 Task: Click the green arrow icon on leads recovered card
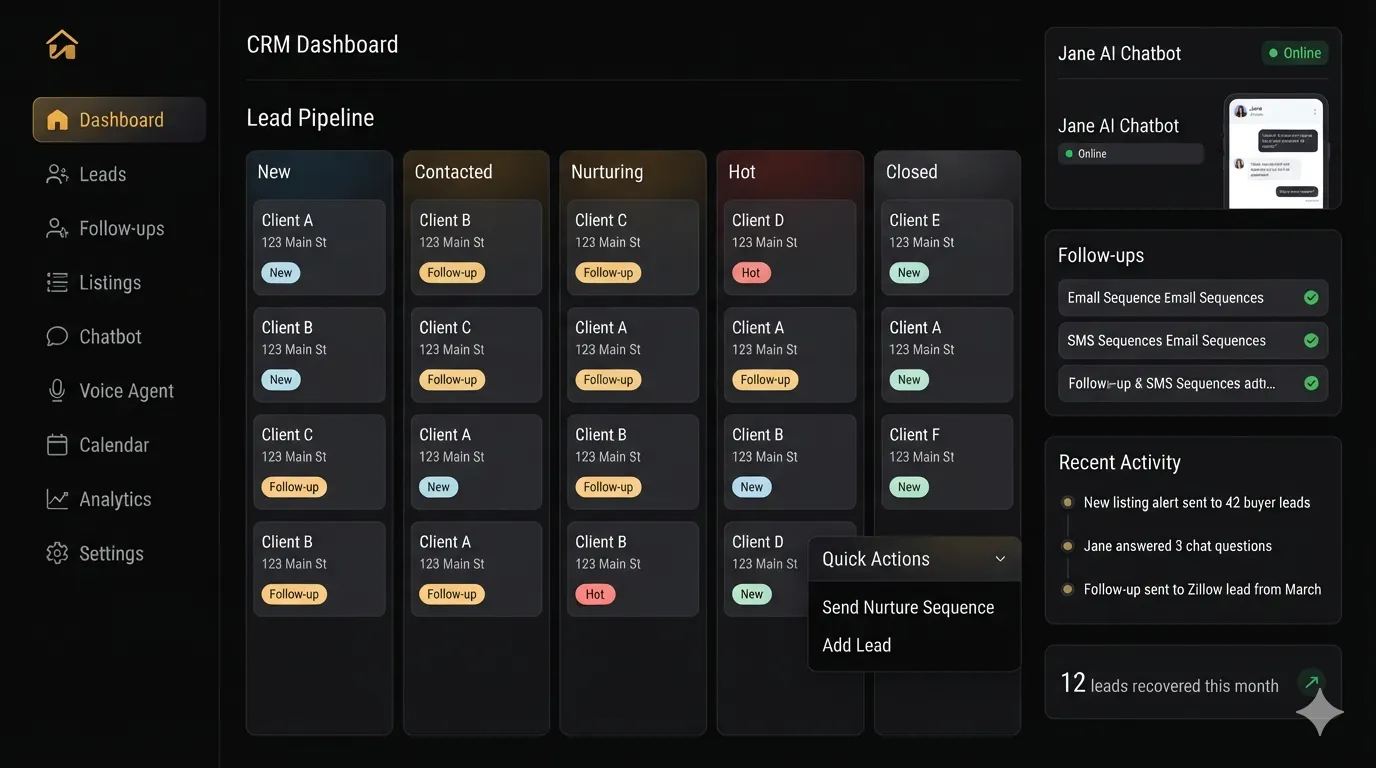pos(1310,682)
